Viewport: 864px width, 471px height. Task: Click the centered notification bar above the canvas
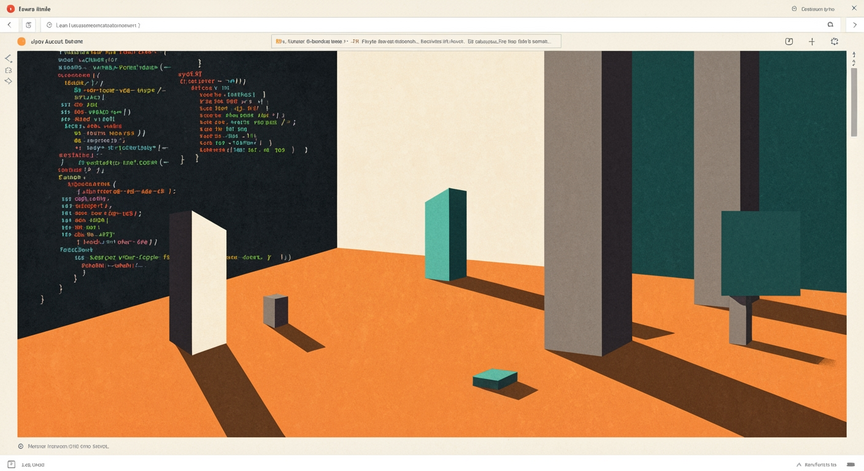tap(416, 41)
